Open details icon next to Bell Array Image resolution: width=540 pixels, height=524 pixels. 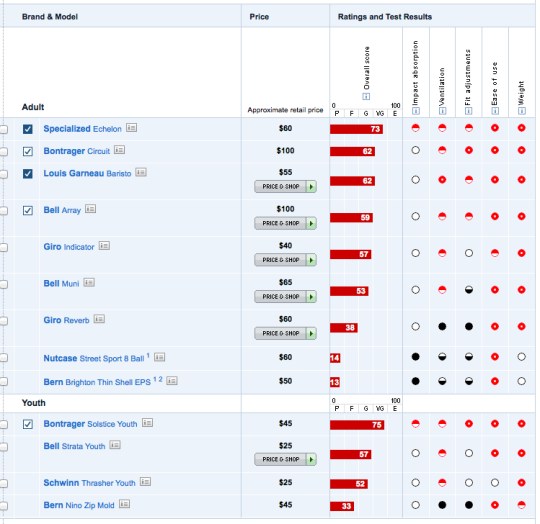coord(91,209)
